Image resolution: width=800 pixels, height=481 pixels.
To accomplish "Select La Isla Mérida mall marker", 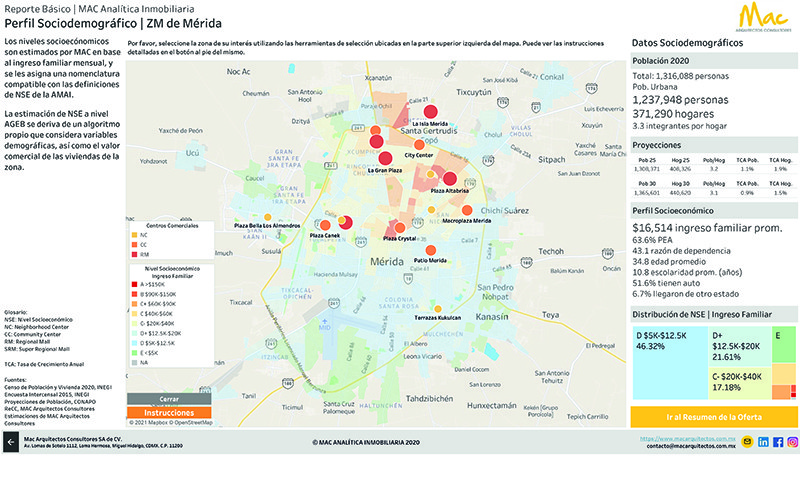I will point(431,112).
